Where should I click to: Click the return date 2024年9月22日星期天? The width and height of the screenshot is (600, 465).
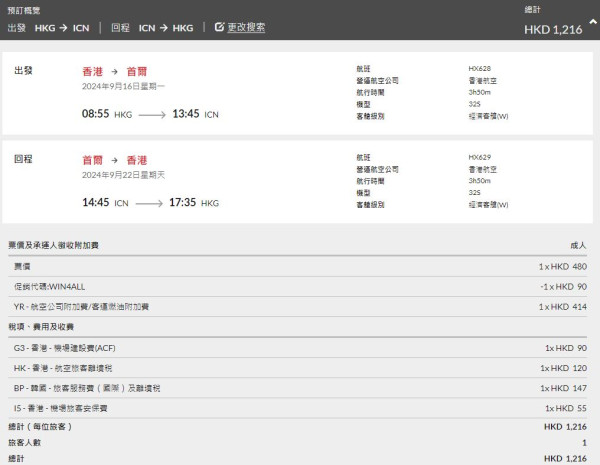123,175
